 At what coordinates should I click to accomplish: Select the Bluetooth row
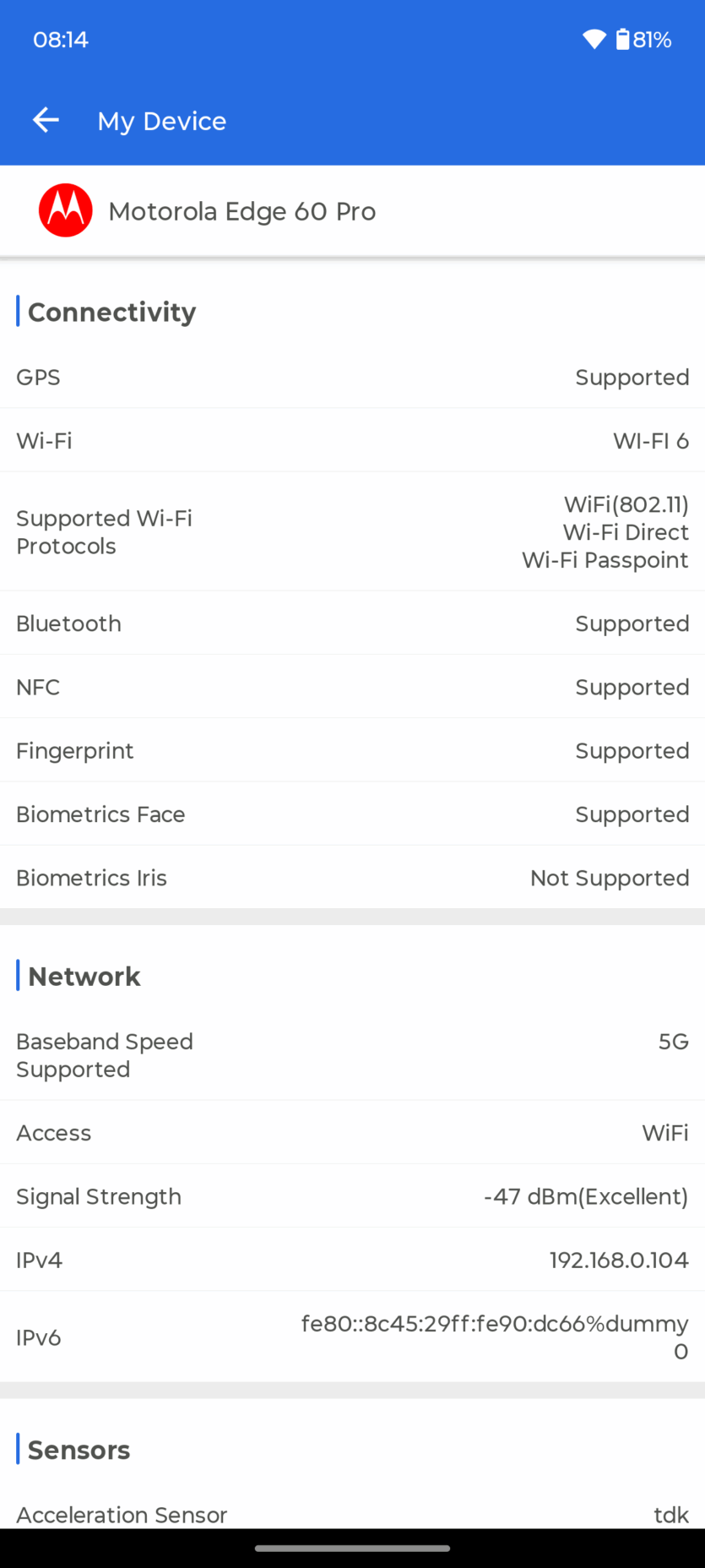click(352, 623)
